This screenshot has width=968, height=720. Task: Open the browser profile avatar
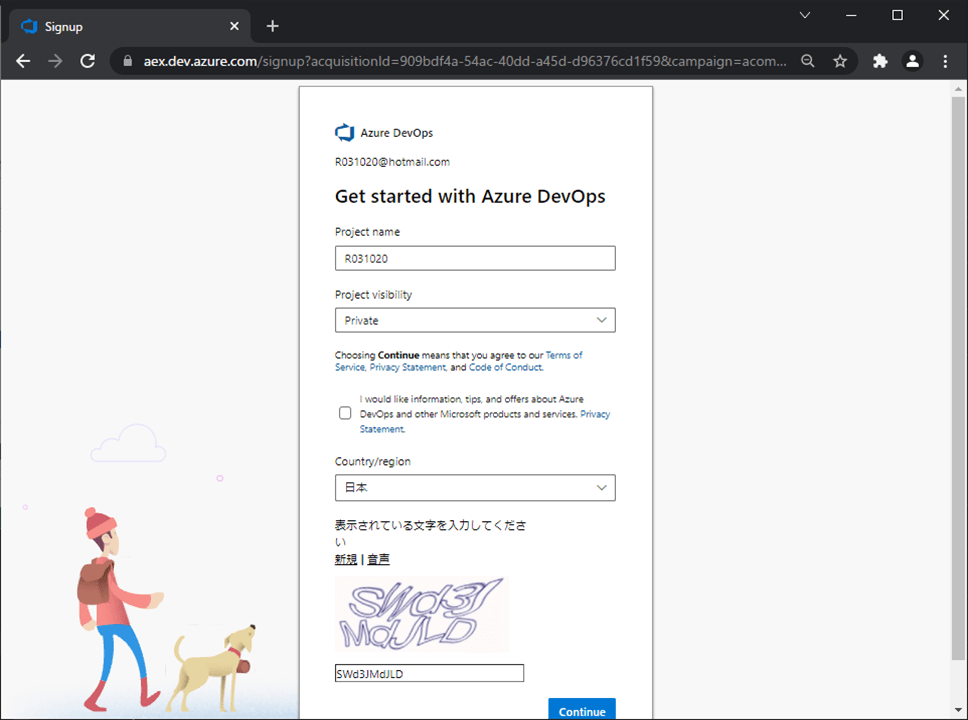pyautogui.click(x=912, y=61)
